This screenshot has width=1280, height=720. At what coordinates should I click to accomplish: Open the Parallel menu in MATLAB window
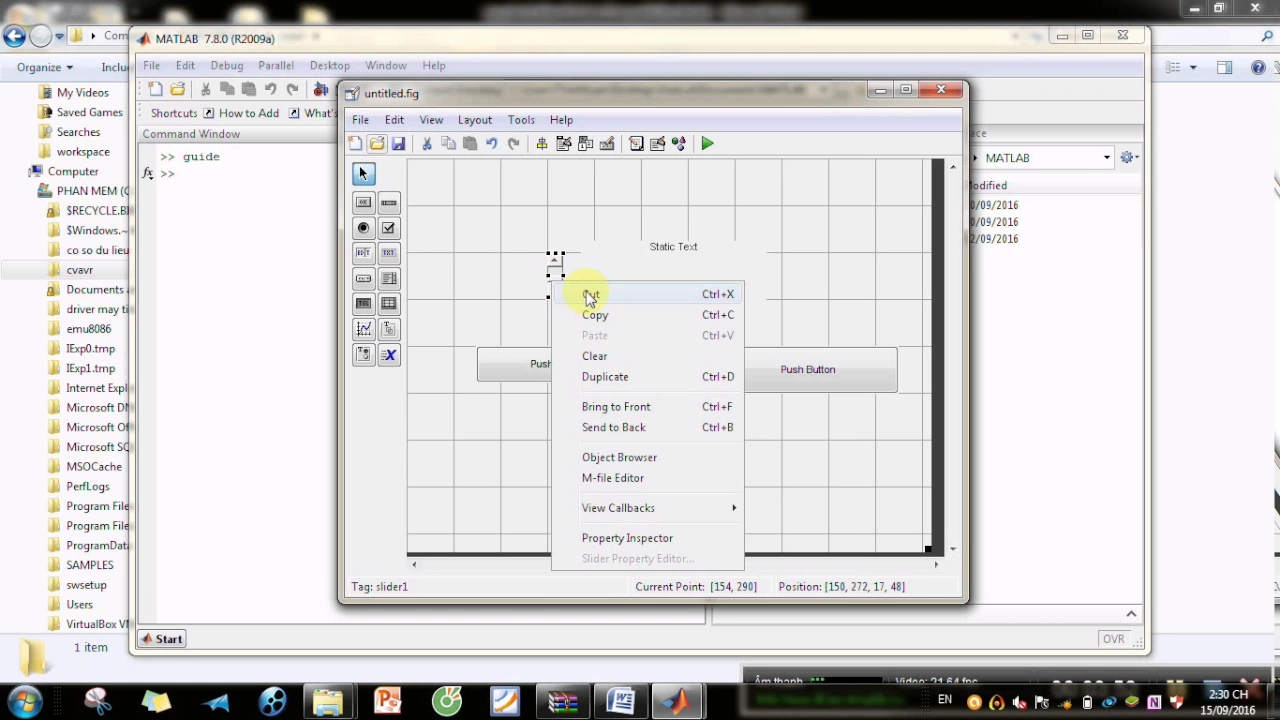[x=276, y=66]
